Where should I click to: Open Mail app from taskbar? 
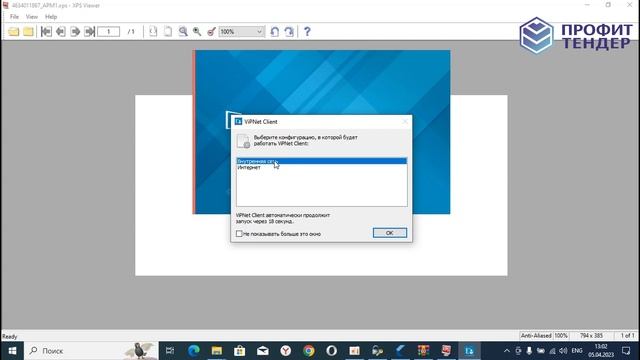tap(262, 351)
